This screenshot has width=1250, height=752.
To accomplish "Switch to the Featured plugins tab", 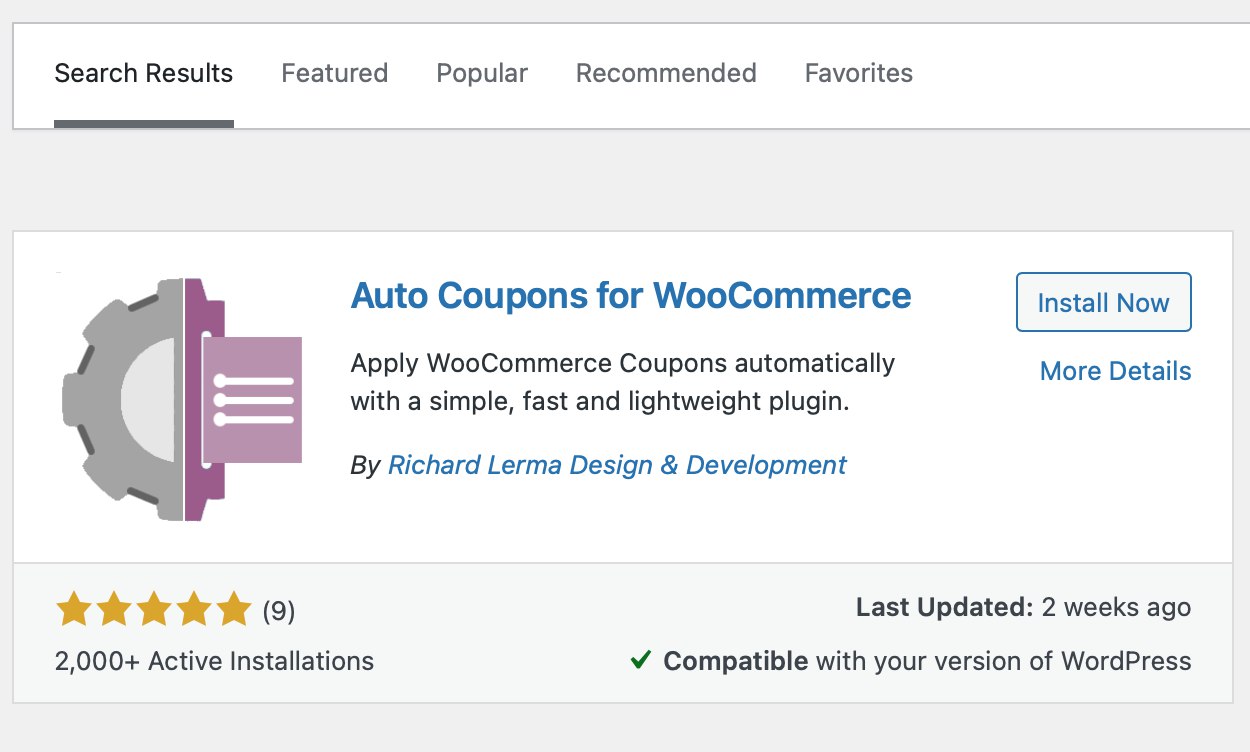I will pos(334,74).
